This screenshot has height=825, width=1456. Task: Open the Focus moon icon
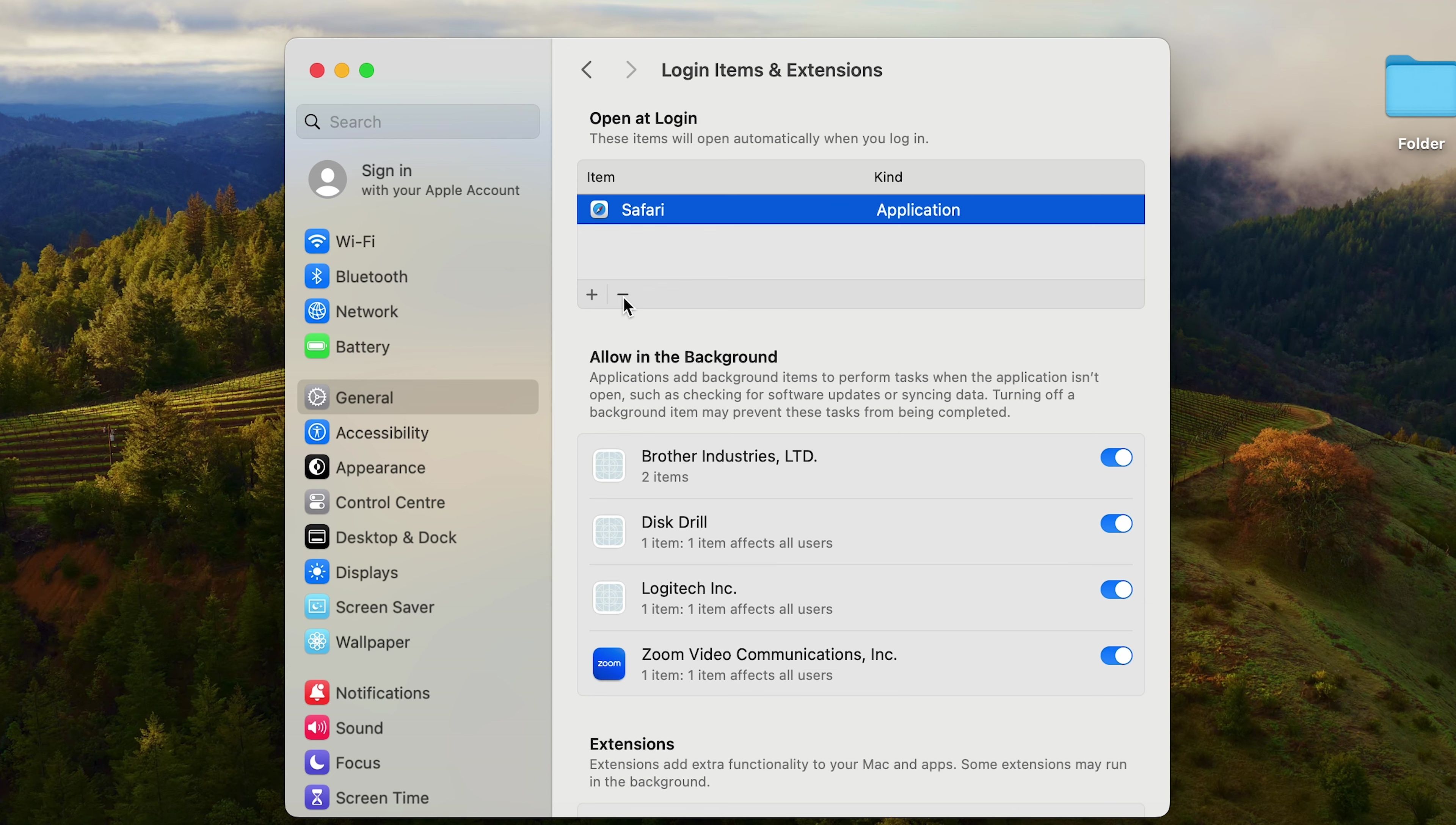point(317,763)
